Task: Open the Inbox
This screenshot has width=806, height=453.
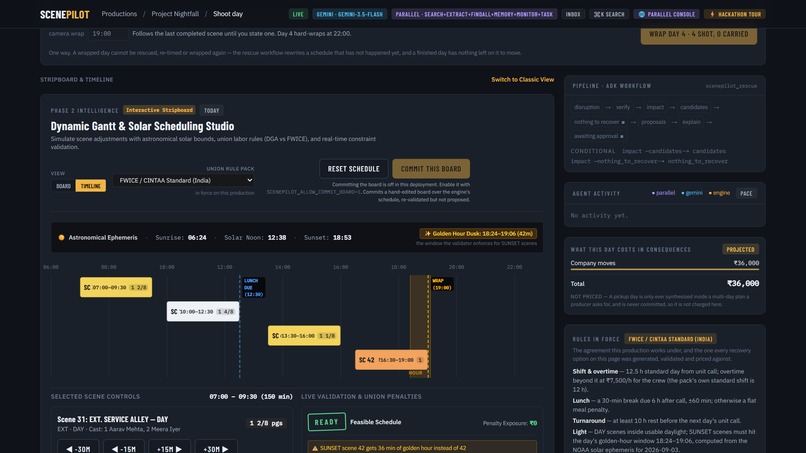Action: click(x=573, y=14)
